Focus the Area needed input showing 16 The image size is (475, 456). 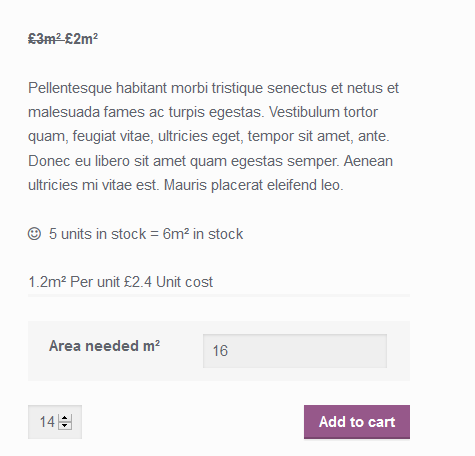[x=295, y=351]
